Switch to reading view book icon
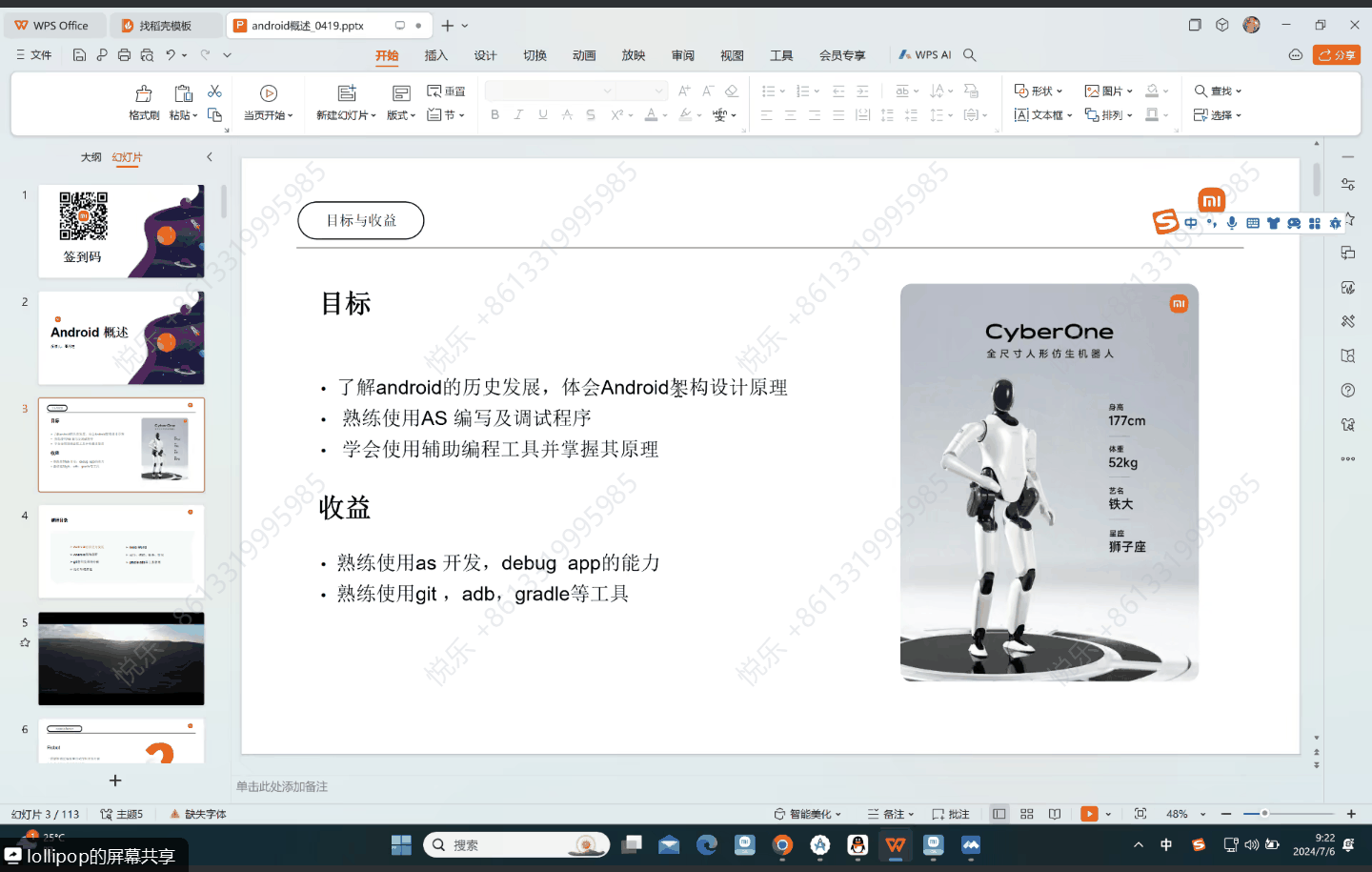 (x=1055, y=814)
